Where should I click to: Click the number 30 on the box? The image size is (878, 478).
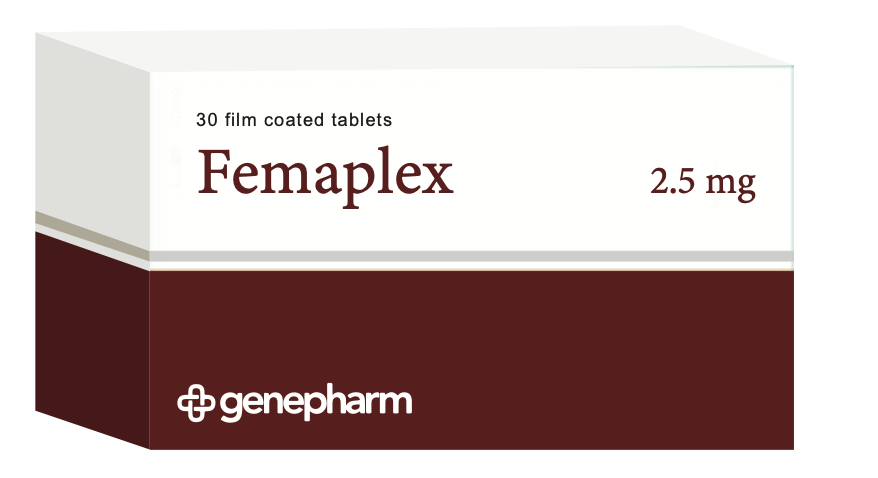(x=206, y=120)
